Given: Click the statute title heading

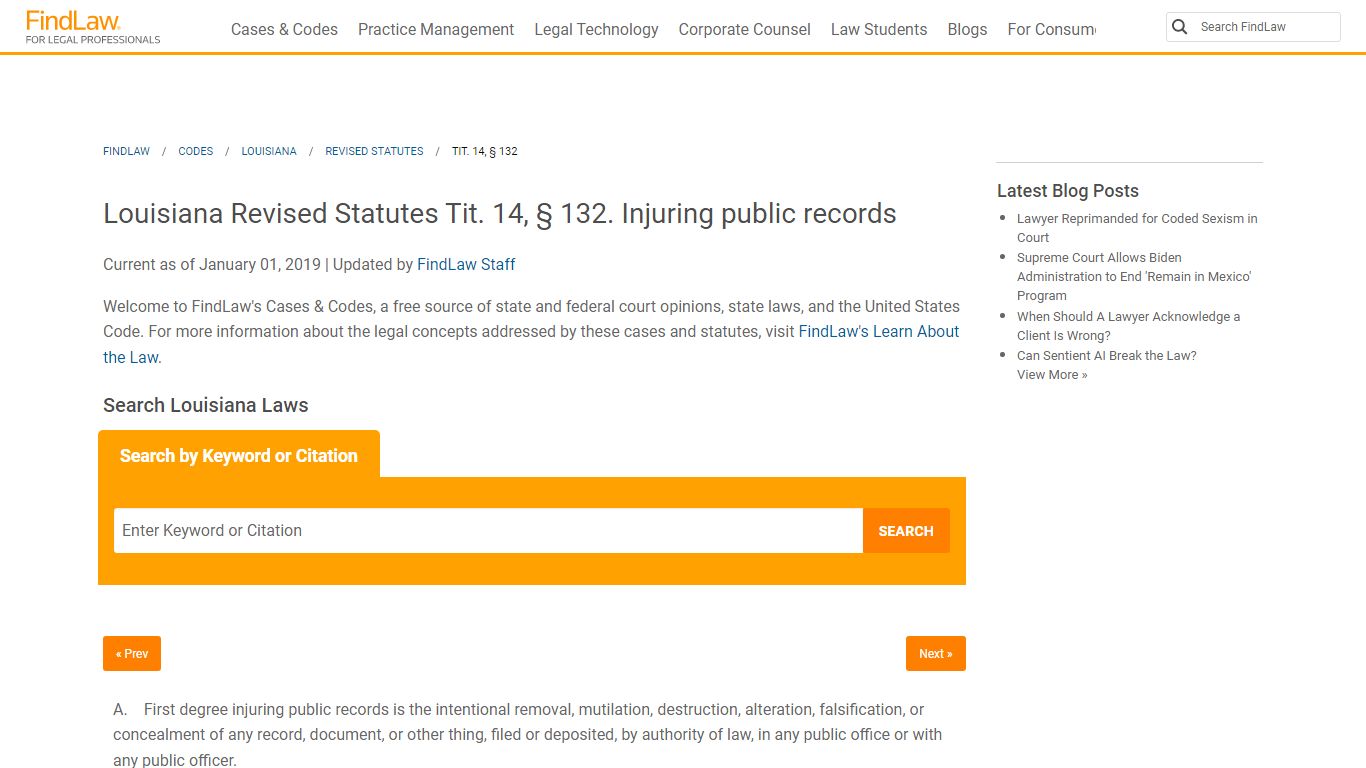Looking at the screenshot, I should tap(500, 214).
